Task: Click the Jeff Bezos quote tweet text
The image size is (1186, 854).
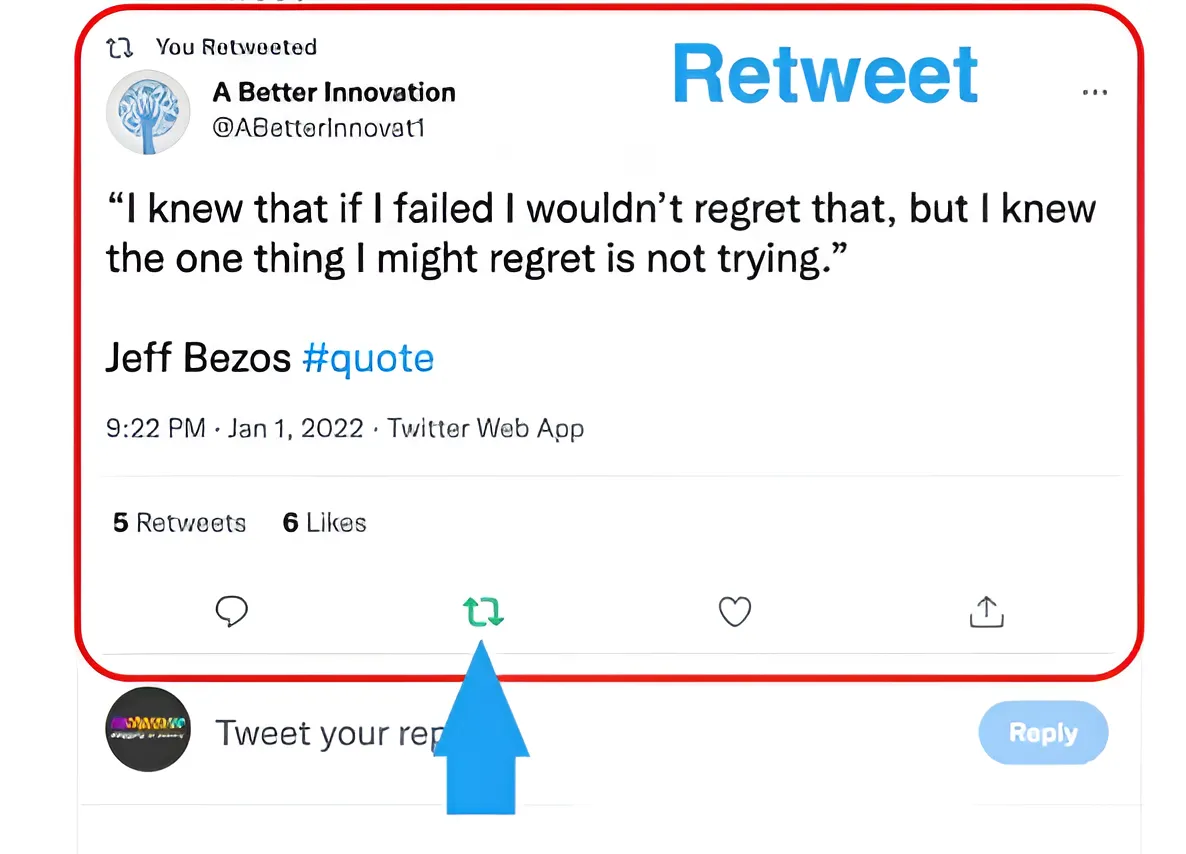Action: click(600, 234)
